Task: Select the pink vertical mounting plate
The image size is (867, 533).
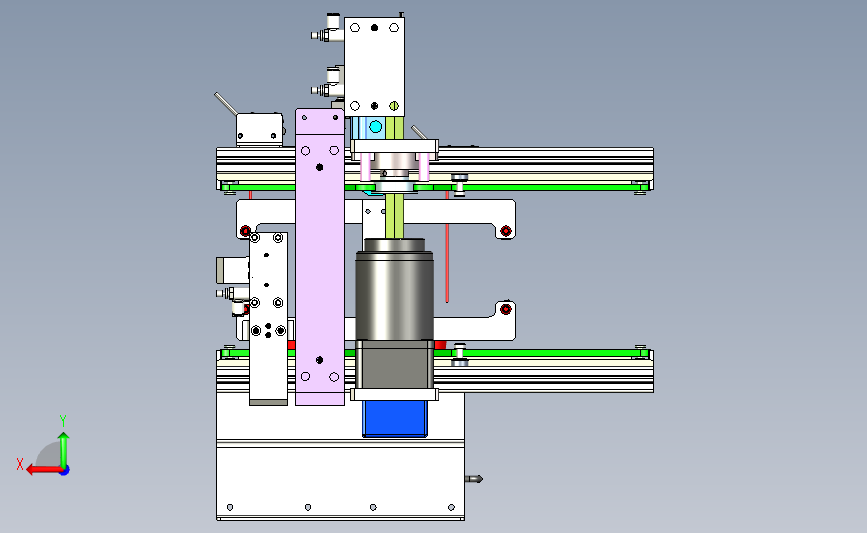Action: pyautogui.click(x=320, y=257)
